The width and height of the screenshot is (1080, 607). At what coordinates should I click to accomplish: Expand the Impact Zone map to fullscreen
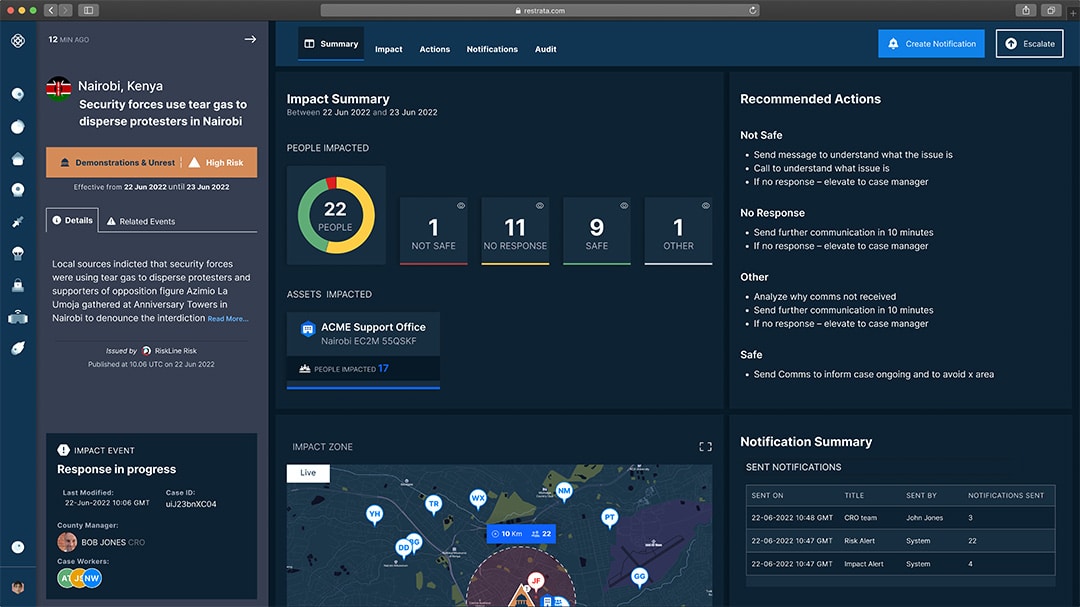[x=705, y=446]
